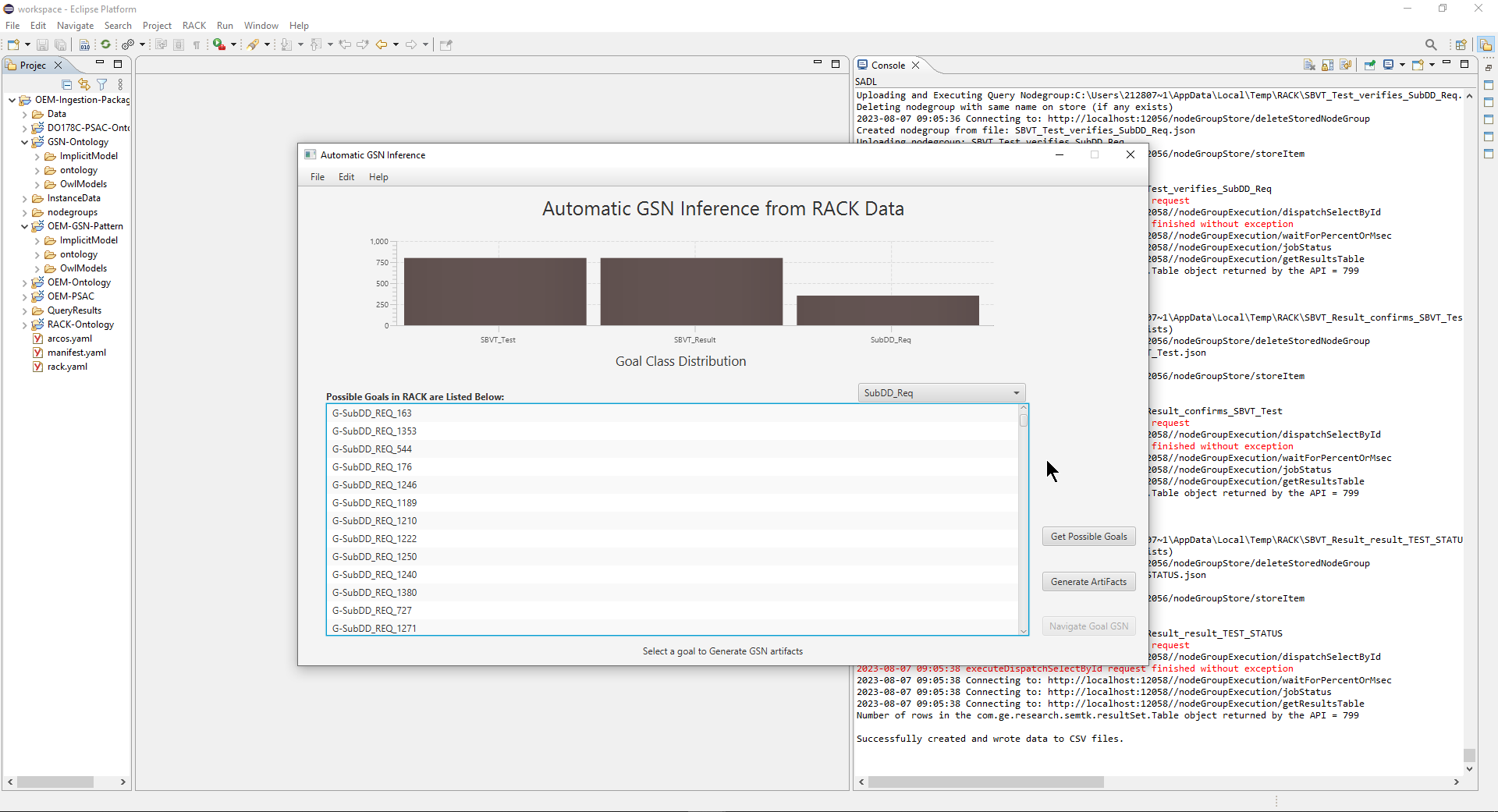Open the Window menu in Eclipse

coord(261,26)
